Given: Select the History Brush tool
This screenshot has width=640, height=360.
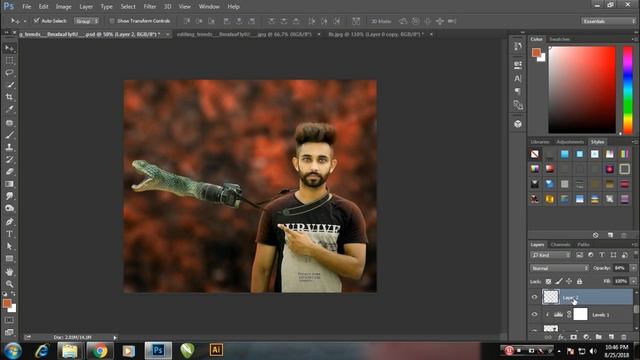Looking at the screenshot, I should 9,159.
